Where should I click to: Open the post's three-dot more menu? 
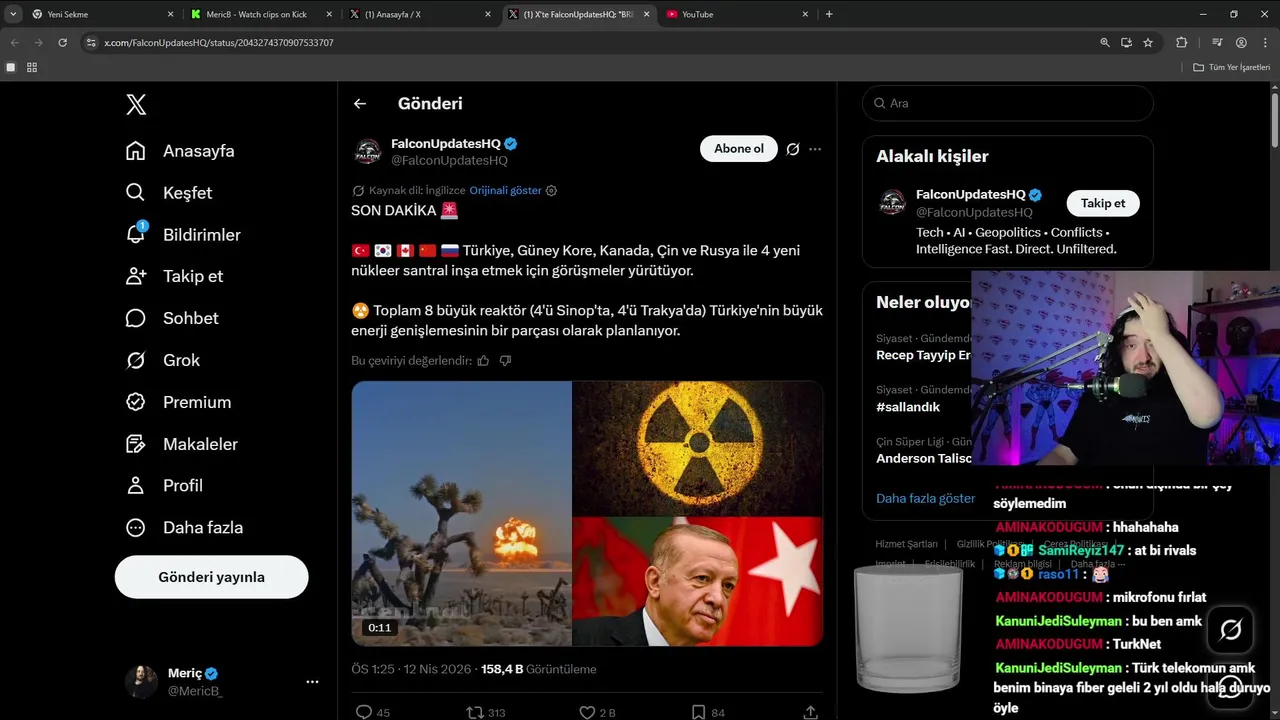tap(815, 149)
